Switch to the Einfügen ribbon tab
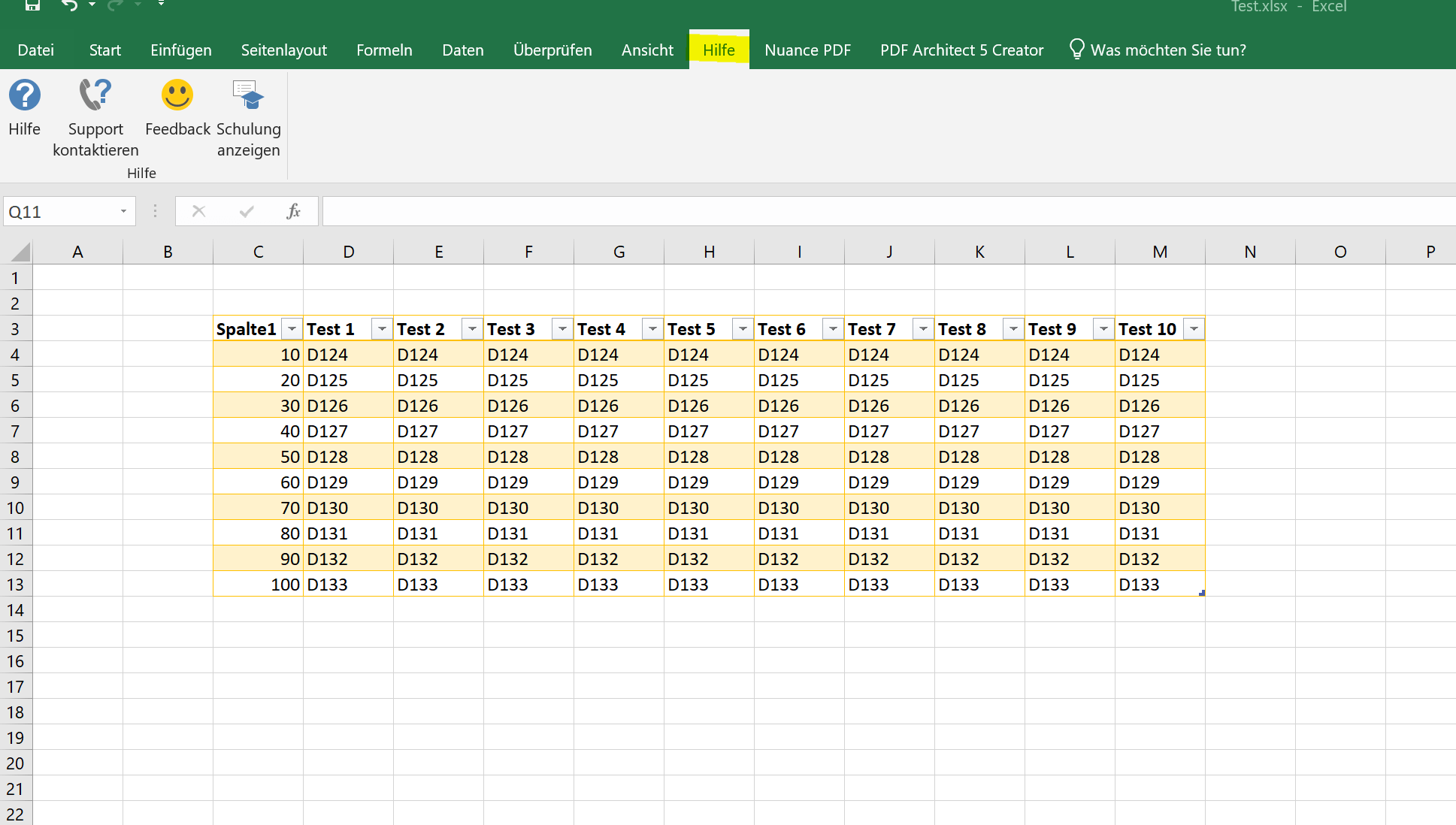The height and width of the screenshot is (825, 1456). tap(180, 50)
